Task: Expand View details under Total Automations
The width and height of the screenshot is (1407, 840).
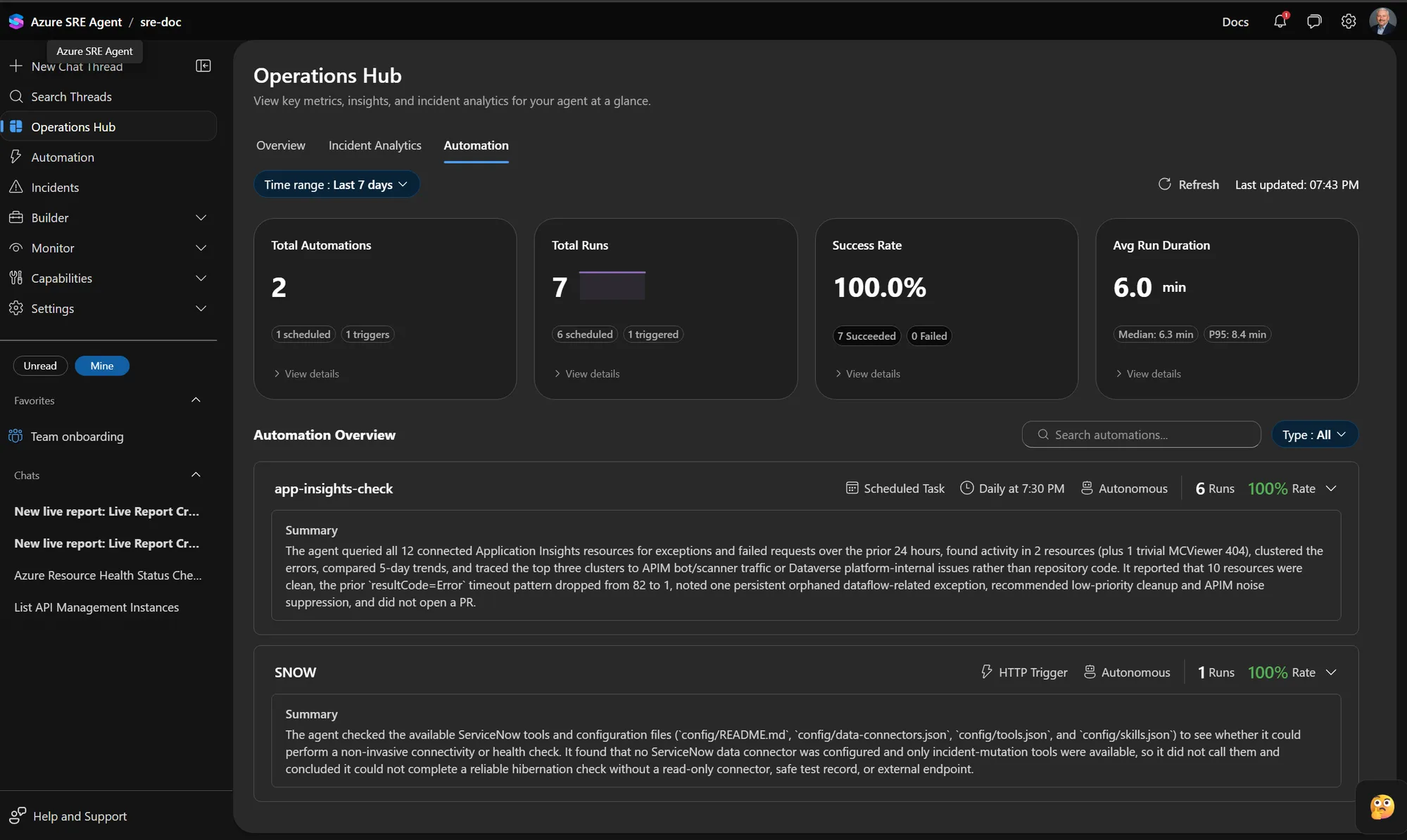Action: tap(306, 374)
